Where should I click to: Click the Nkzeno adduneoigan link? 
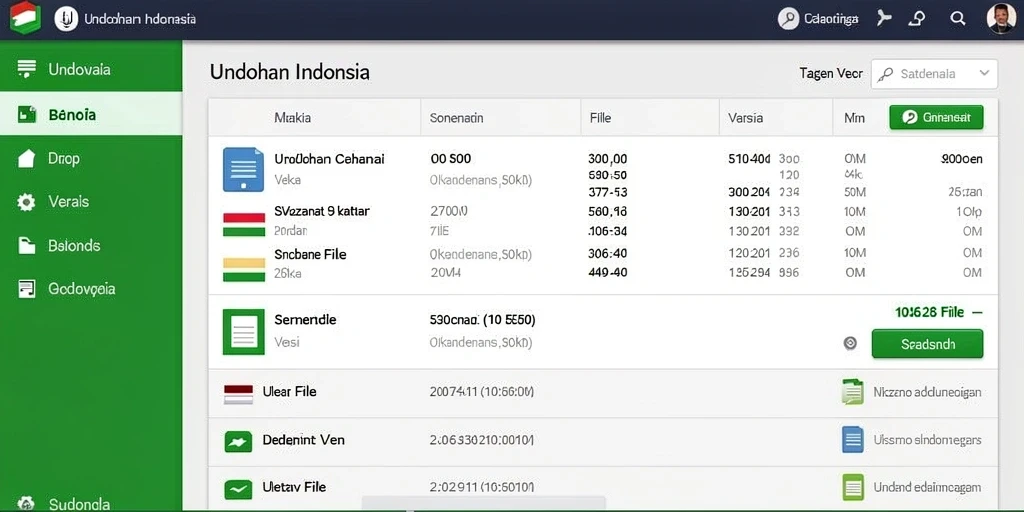pyautogui.click(x=927, y=392)
